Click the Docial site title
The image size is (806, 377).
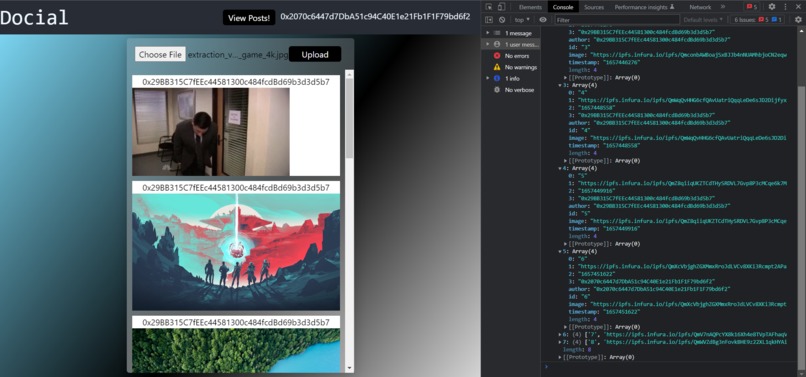point(34,17)
